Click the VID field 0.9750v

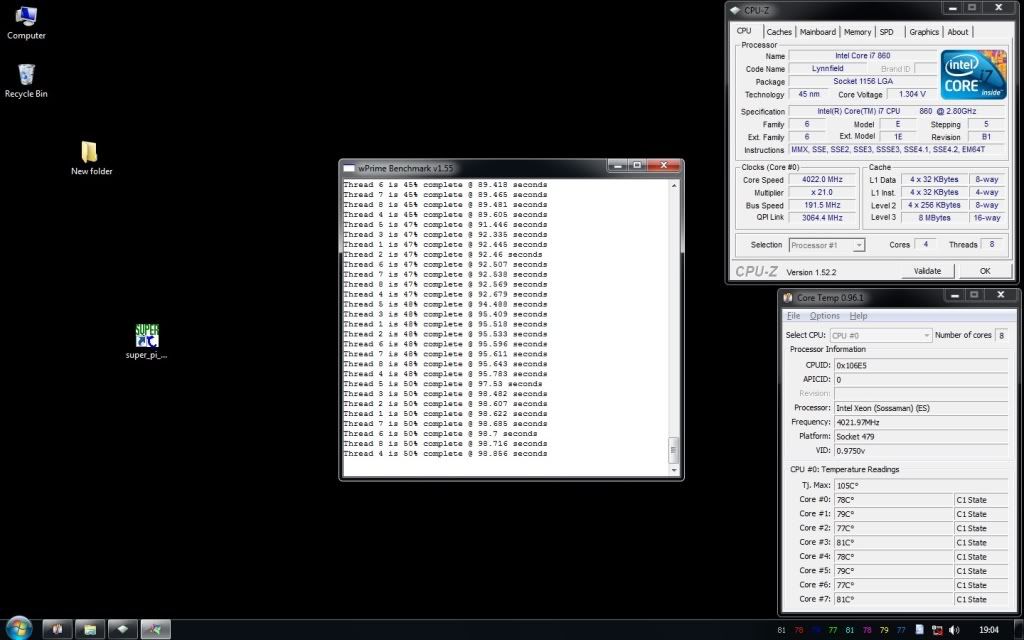click(921, 451)
